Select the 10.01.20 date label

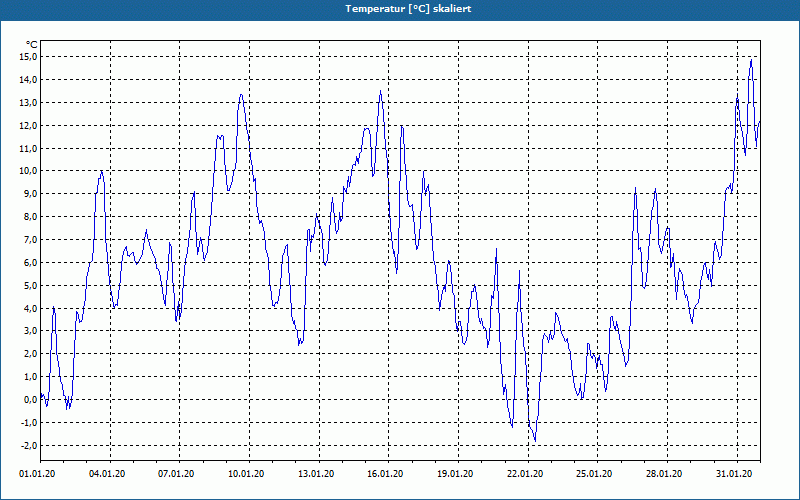246,474
